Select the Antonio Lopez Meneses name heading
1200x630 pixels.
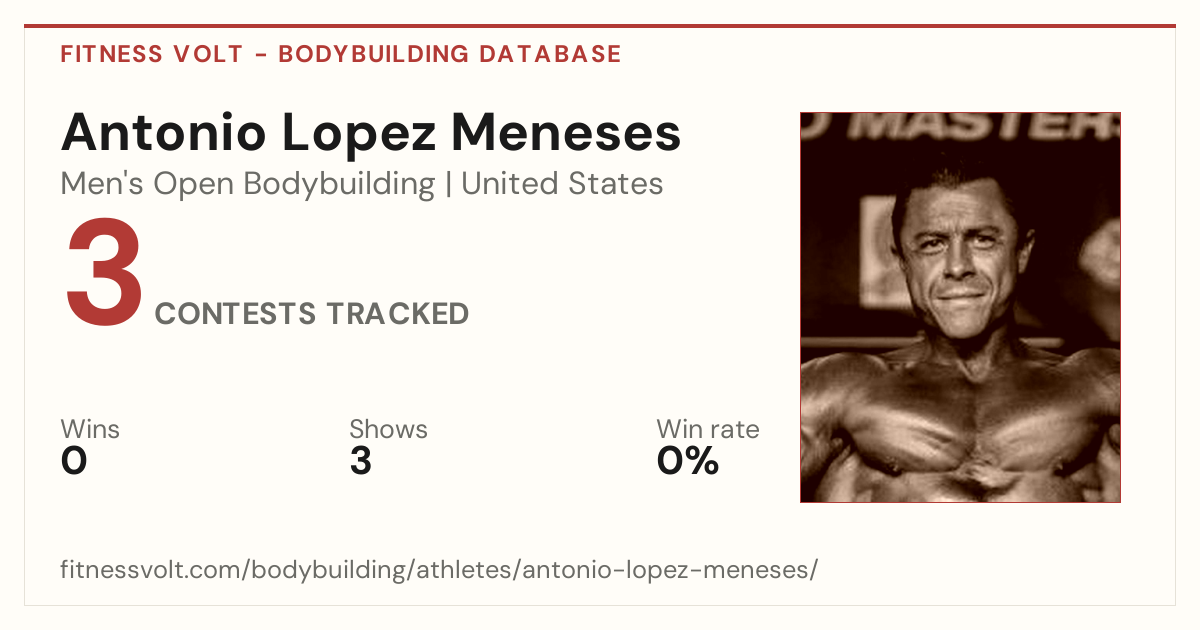pos(371,132)
